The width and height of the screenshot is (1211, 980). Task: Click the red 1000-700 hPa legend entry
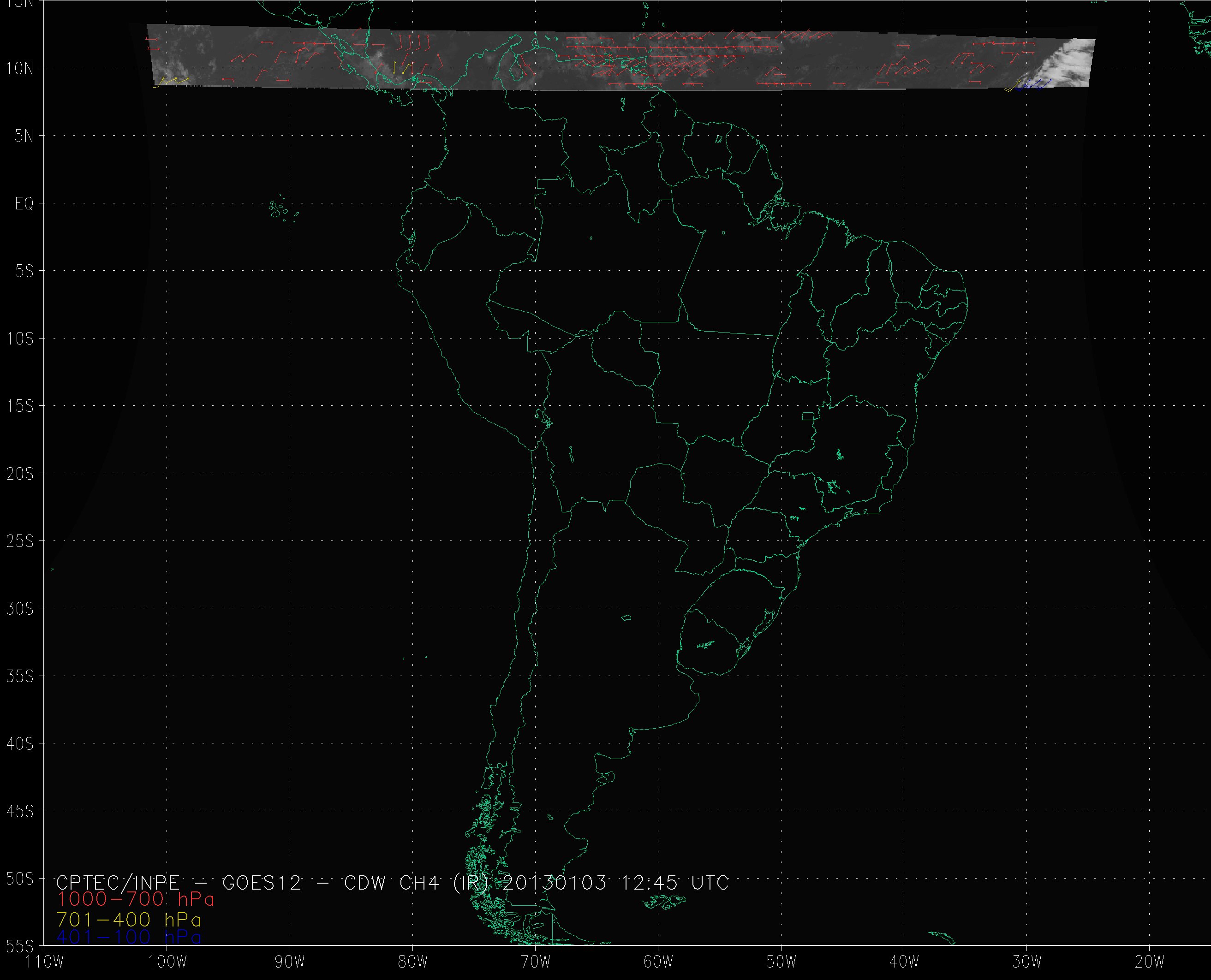tap(136, 899)
